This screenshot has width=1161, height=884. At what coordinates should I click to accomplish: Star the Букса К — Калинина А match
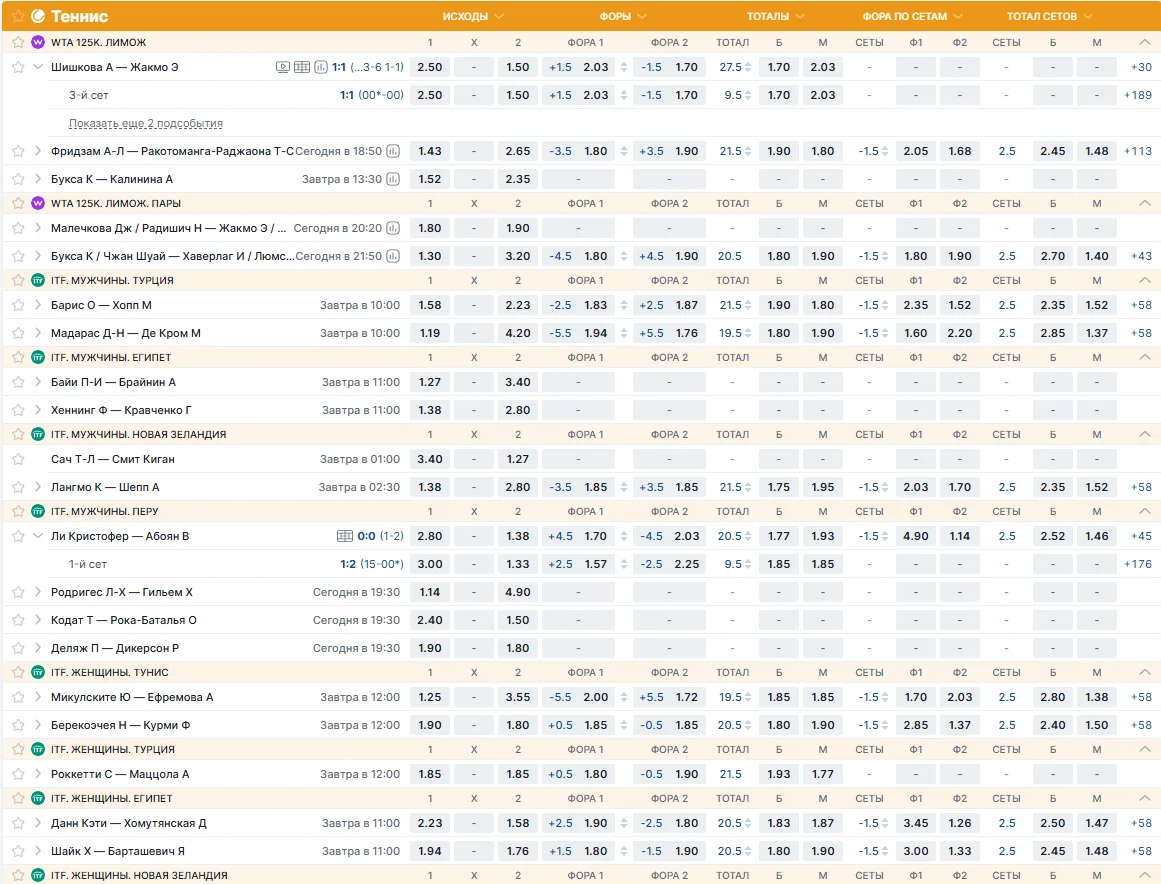[x=18, y=179]
